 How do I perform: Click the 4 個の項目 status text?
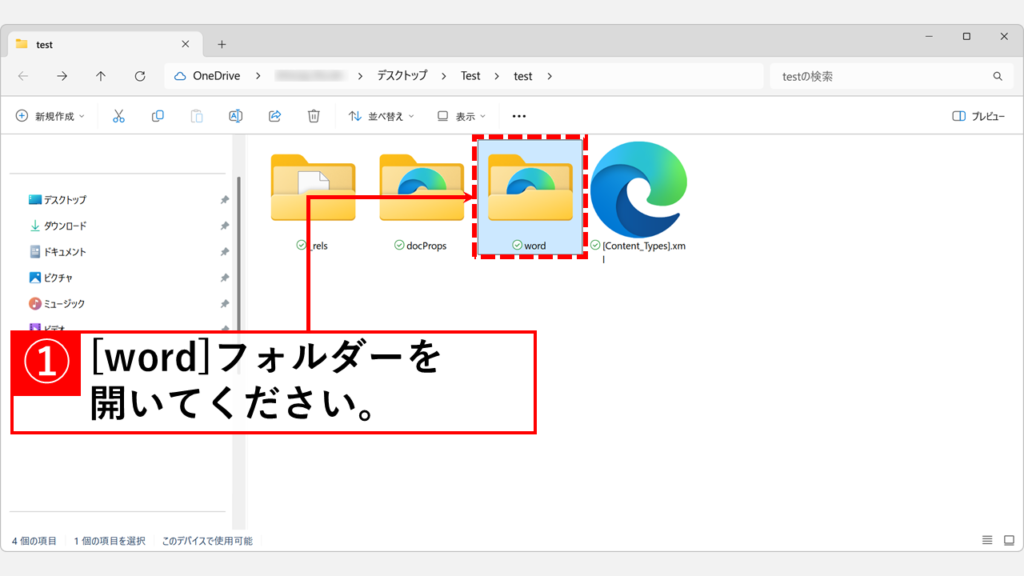click(34, 541)
